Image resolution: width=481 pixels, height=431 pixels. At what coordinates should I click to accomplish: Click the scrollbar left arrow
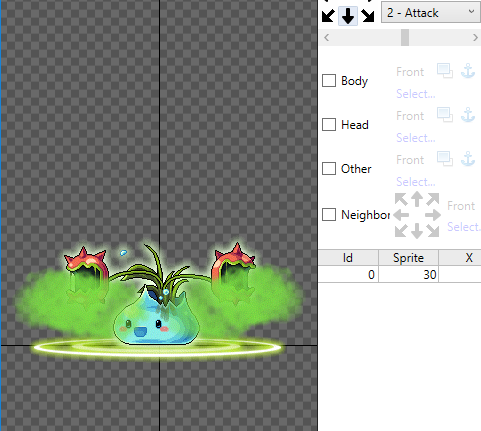[x=327, y=37]
